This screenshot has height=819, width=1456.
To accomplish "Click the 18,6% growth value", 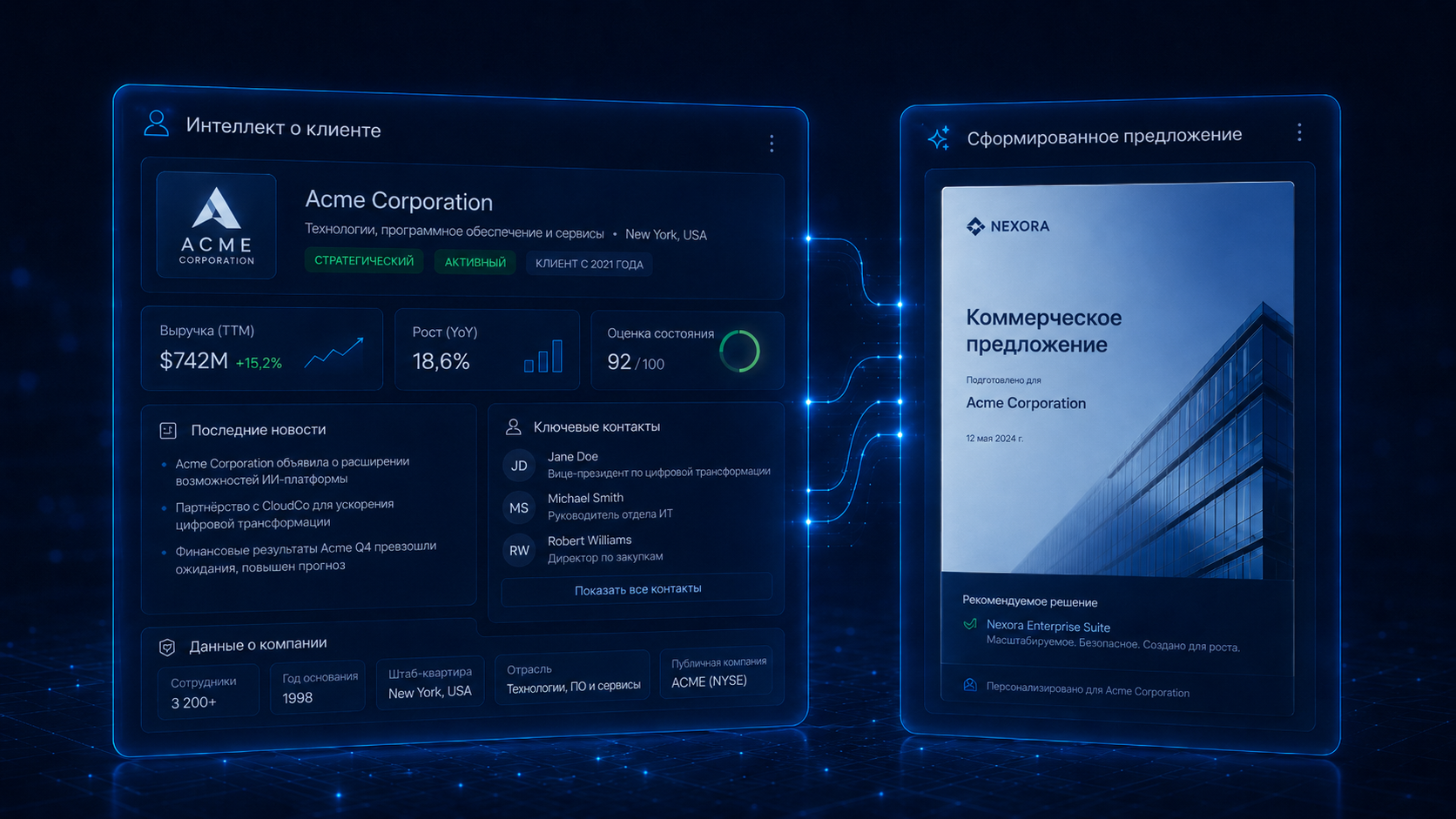I will click(x=441, y=361).
